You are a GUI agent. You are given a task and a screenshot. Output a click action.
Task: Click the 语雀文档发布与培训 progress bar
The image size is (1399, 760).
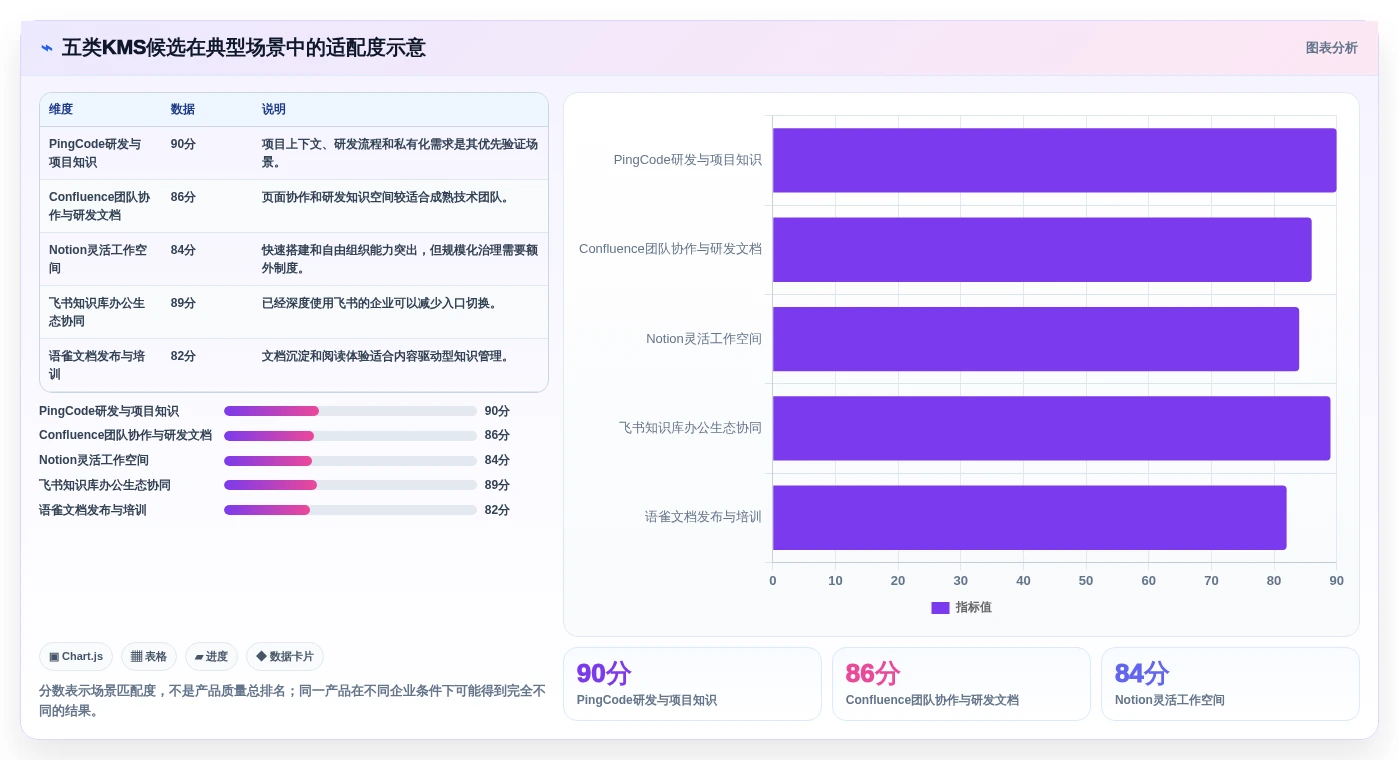[350, 510]
